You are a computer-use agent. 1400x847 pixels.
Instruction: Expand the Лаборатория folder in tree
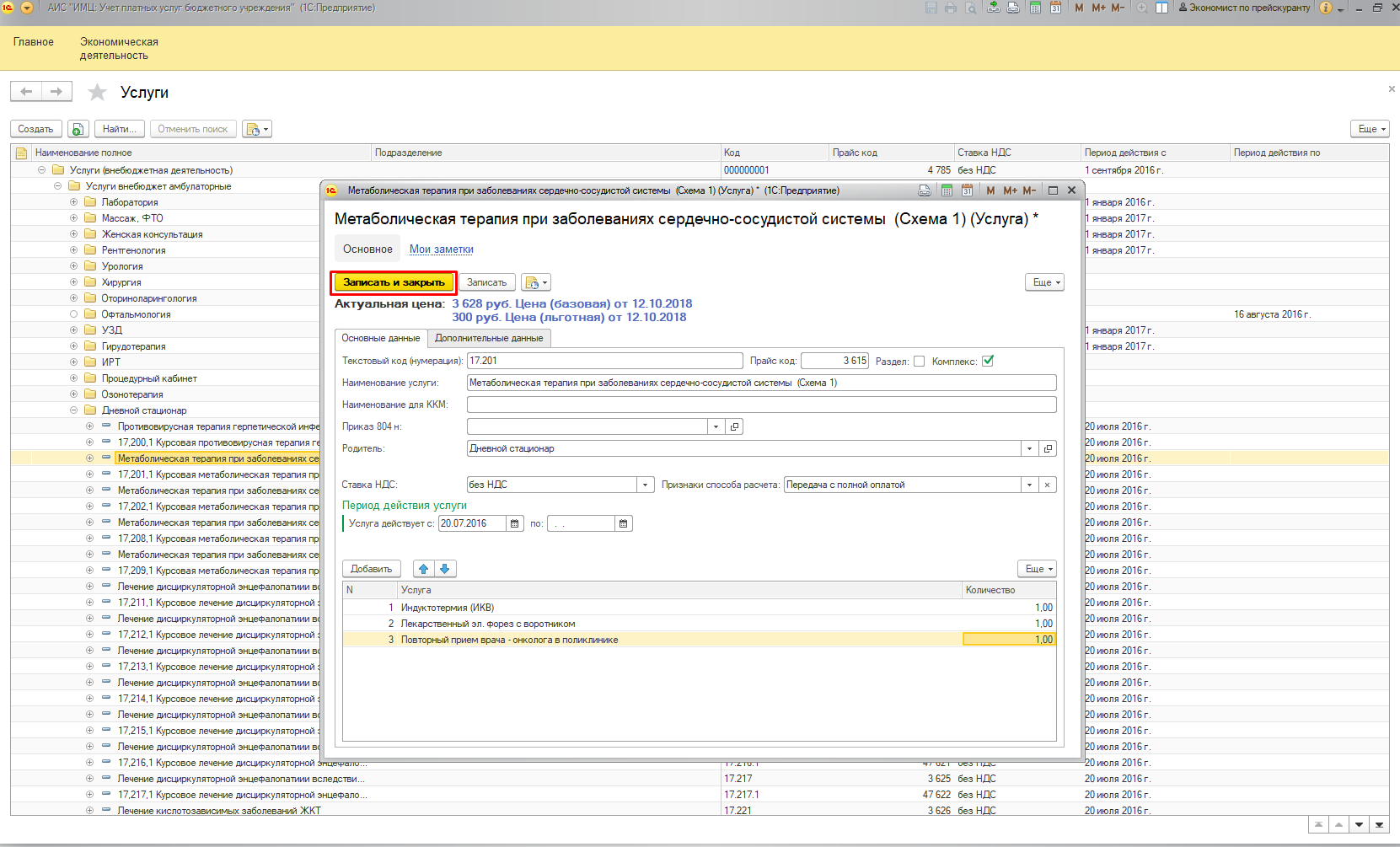(73, 202)
